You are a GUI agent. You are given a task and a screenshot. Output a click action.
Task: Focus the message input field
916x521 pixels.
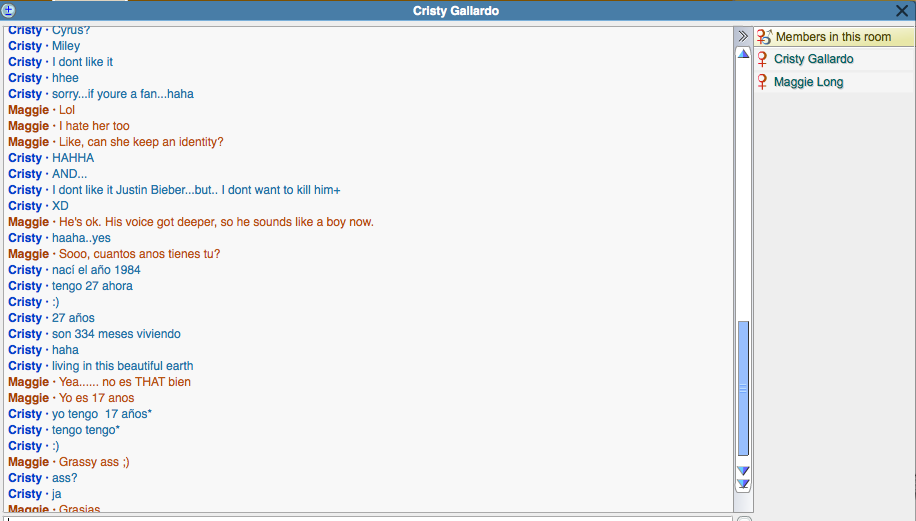click(x=368, y=518)
